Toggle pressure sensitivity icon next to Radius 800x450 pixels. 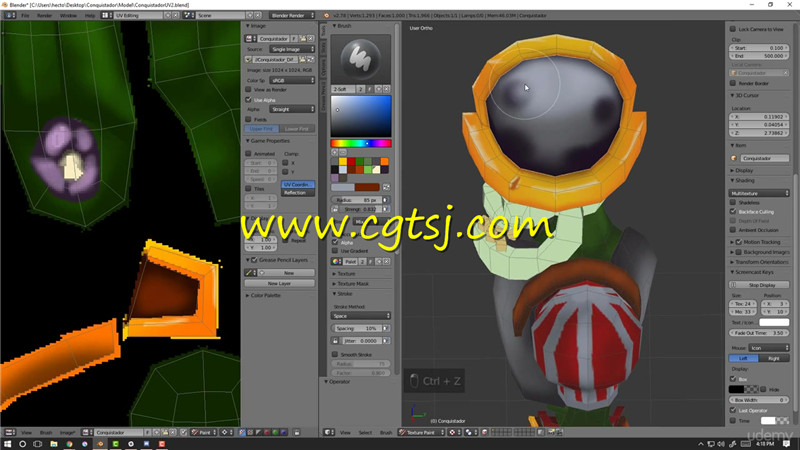386,200
